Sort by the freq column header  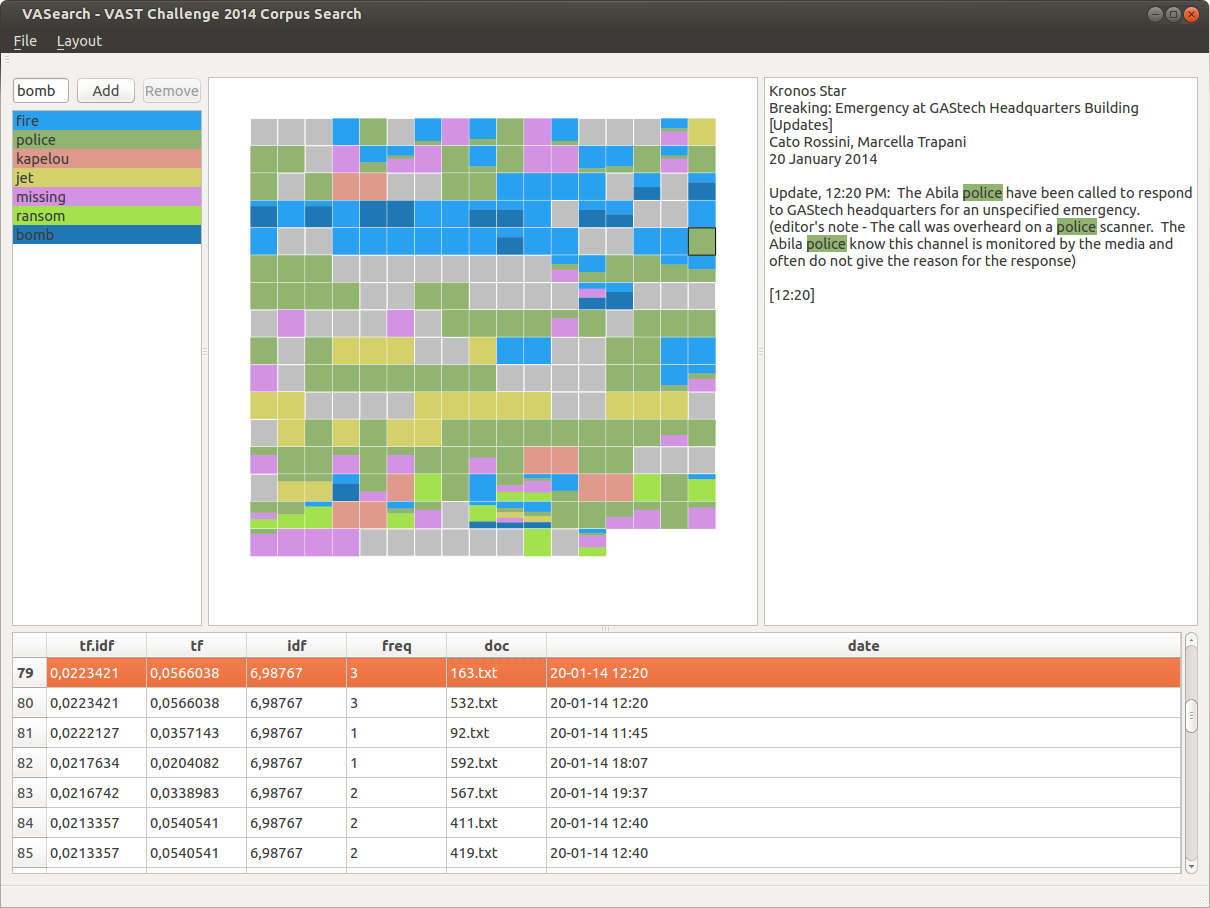tap(397, 646)
